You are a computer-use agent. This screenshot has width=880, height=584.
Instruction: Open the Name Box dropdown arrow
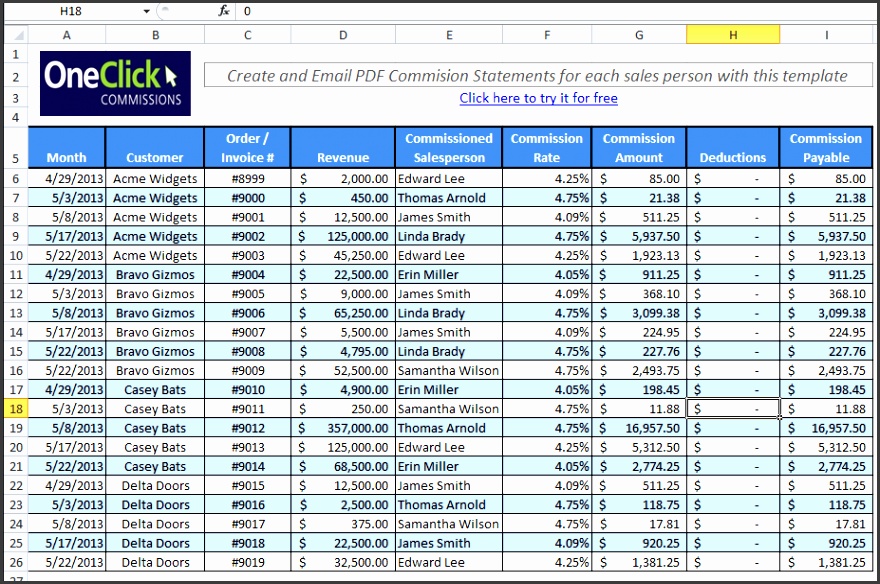tap(146, 11)
